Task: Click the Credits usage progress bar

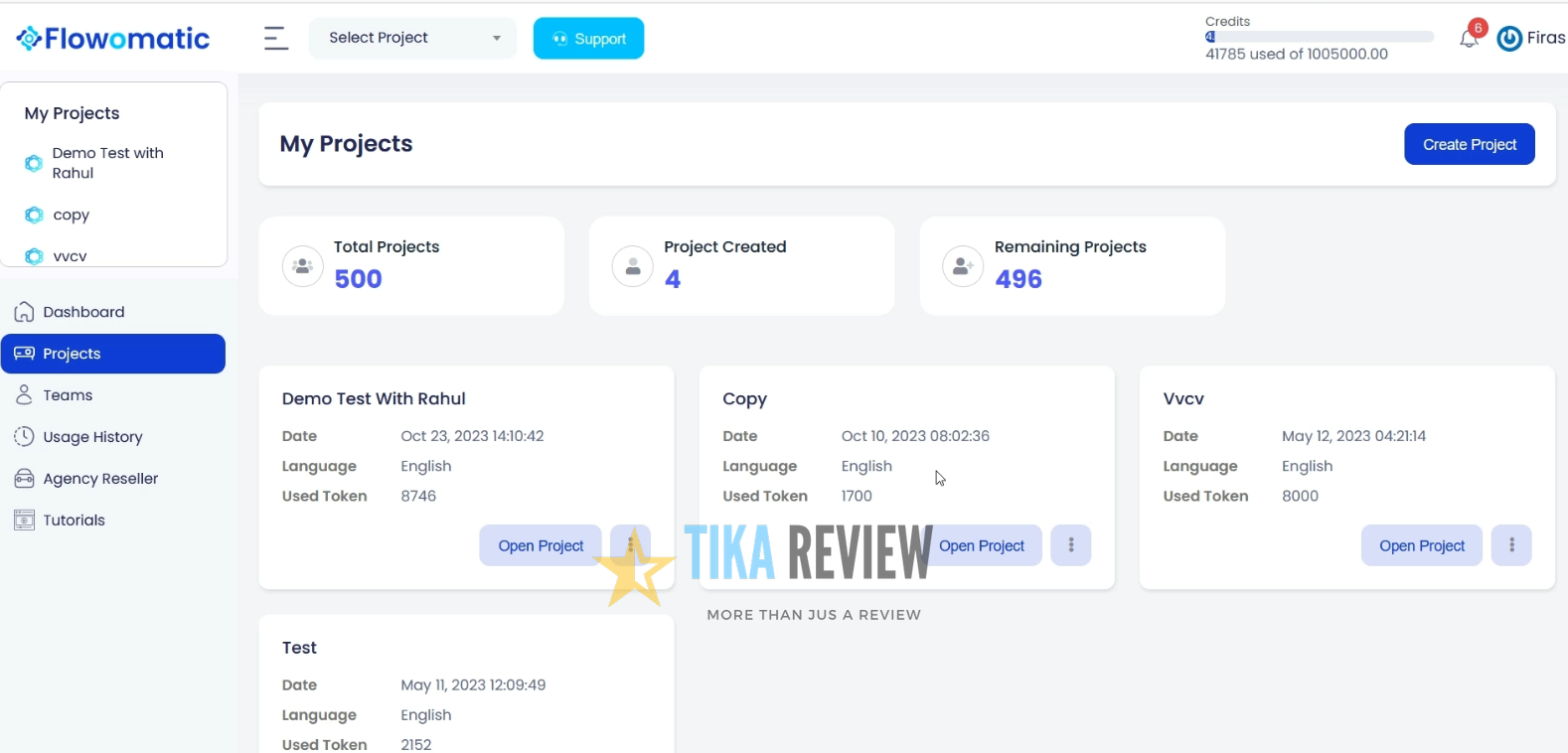Action: pos(1320,37)
